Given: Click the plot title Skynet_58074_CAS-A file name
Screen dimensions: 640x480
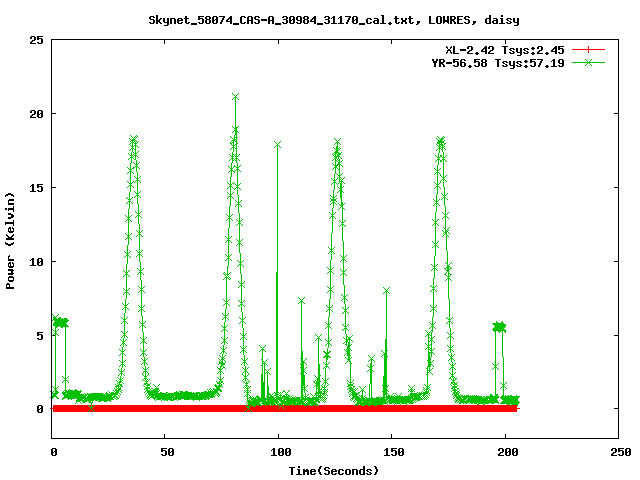Looking at the screenshot, I should (x=333, y=20).
